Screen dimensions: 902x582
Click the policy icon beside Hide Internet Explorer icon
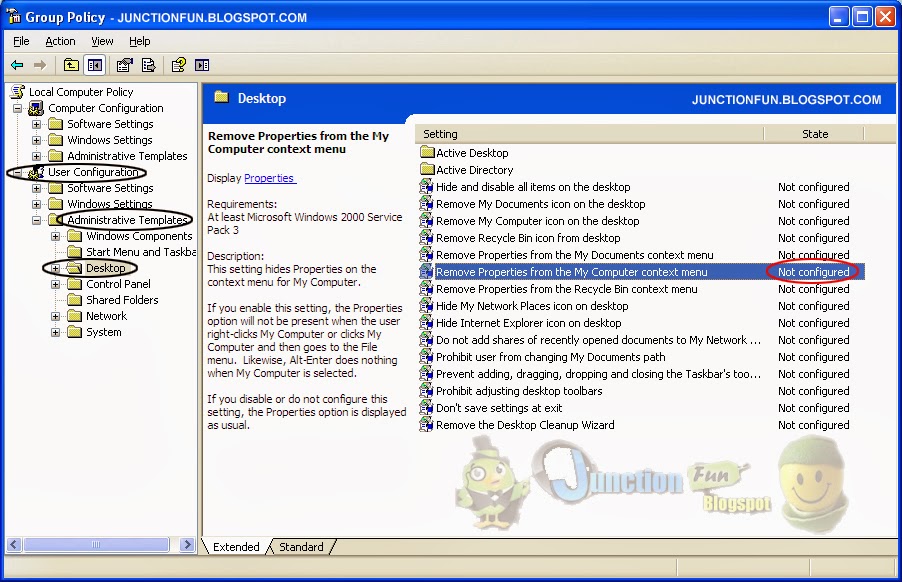click(426, 323)
